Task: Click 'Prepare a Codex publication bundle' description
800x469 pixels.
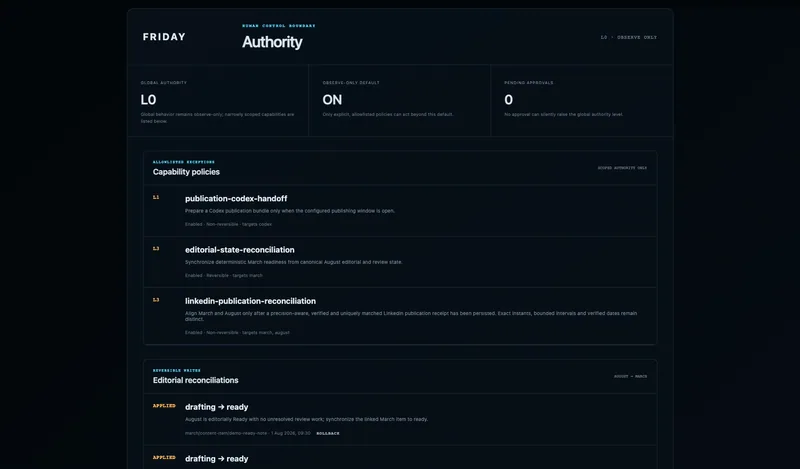Action: coord(290,211)
